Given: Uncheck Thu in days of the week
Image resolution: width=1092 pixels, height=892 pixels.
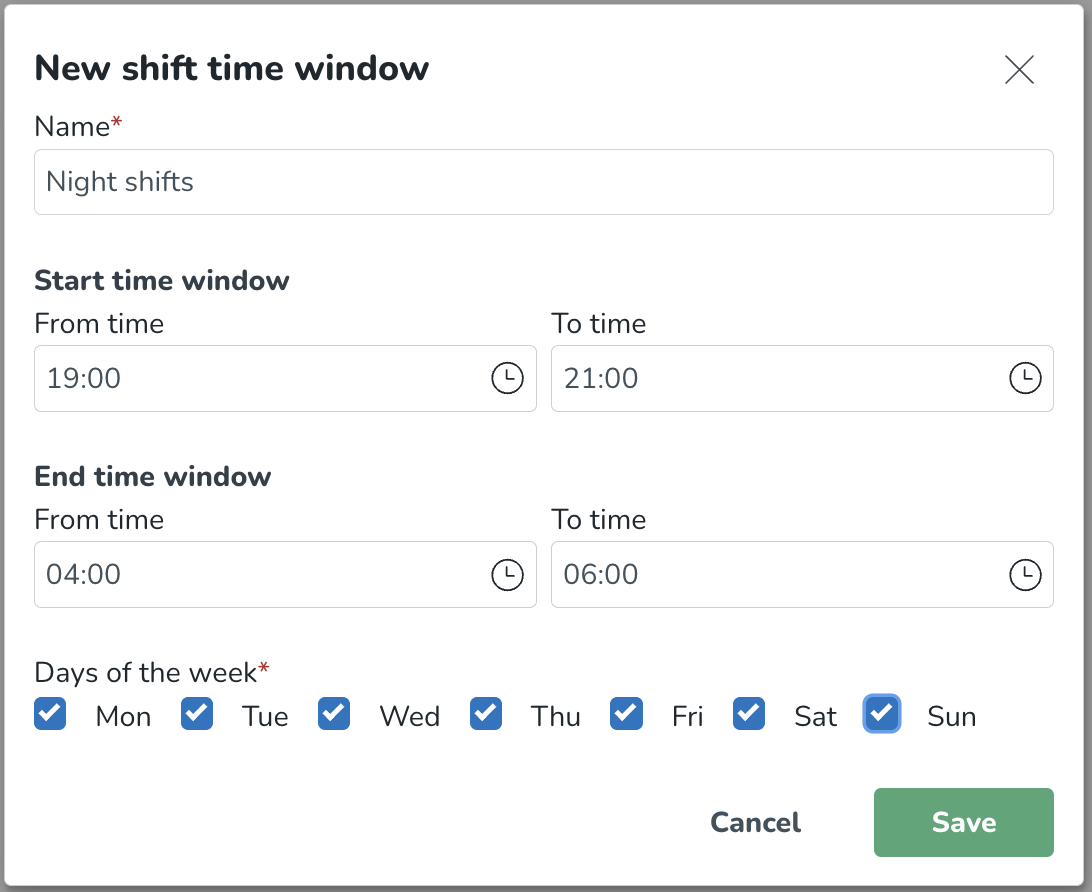Looking at the screenshot, I should (486, 714).
